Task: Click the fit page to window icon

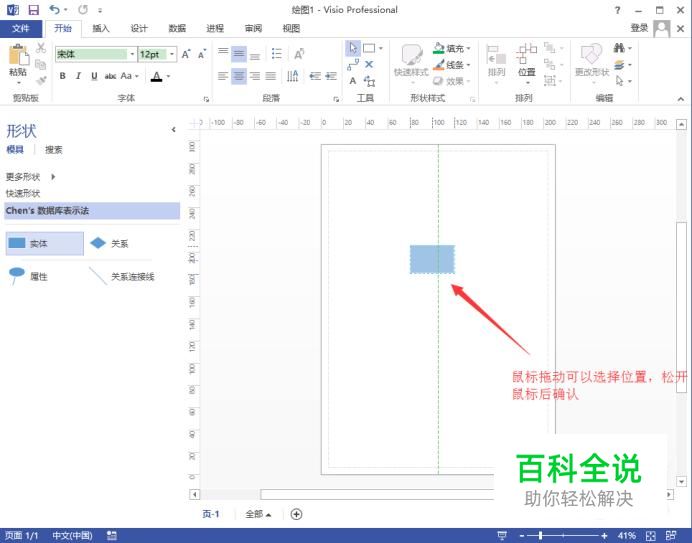Action: click(651, 535)
